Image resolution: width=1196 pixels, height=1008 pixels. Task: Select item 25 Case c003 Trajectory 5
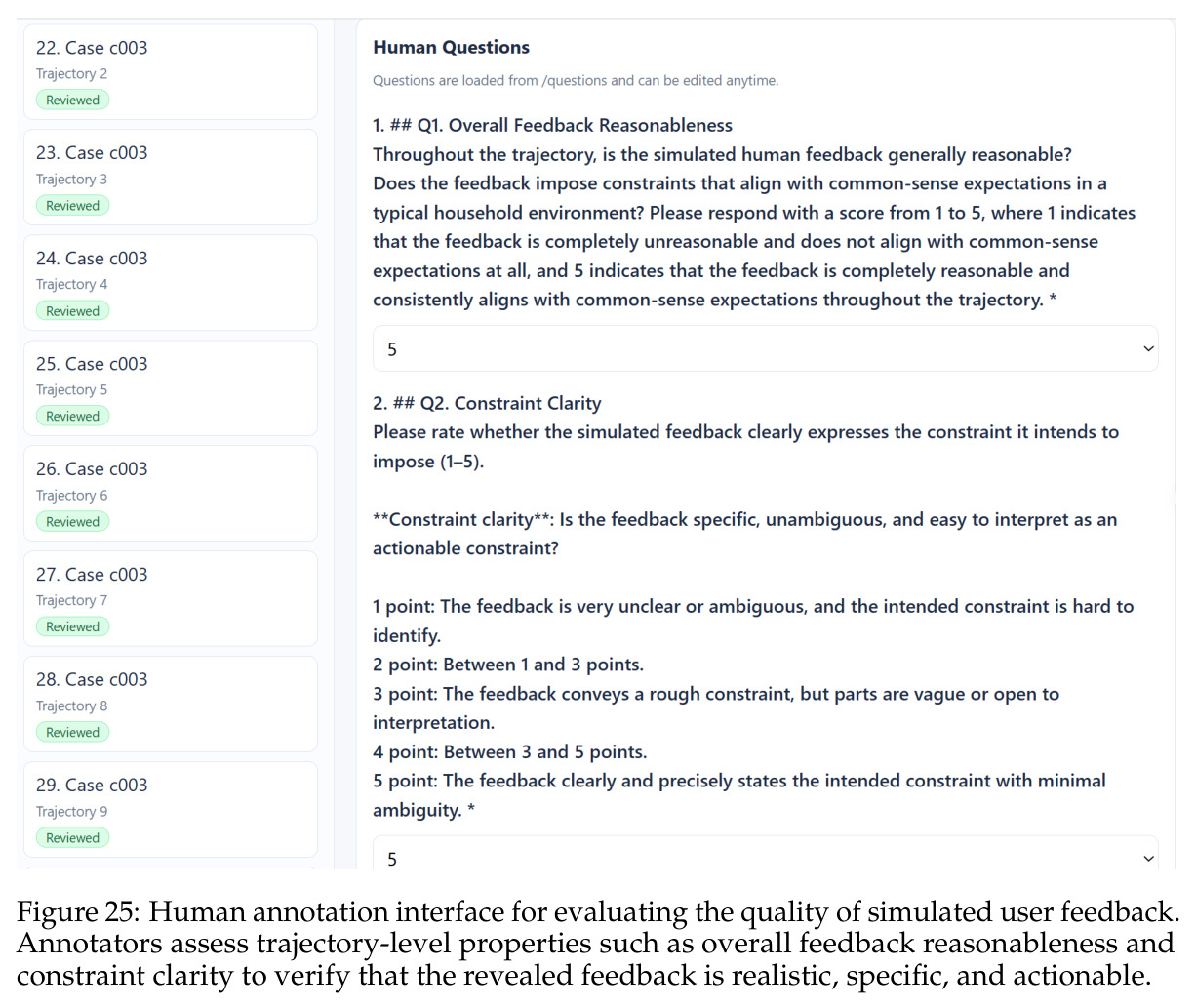tap(171, 388)
